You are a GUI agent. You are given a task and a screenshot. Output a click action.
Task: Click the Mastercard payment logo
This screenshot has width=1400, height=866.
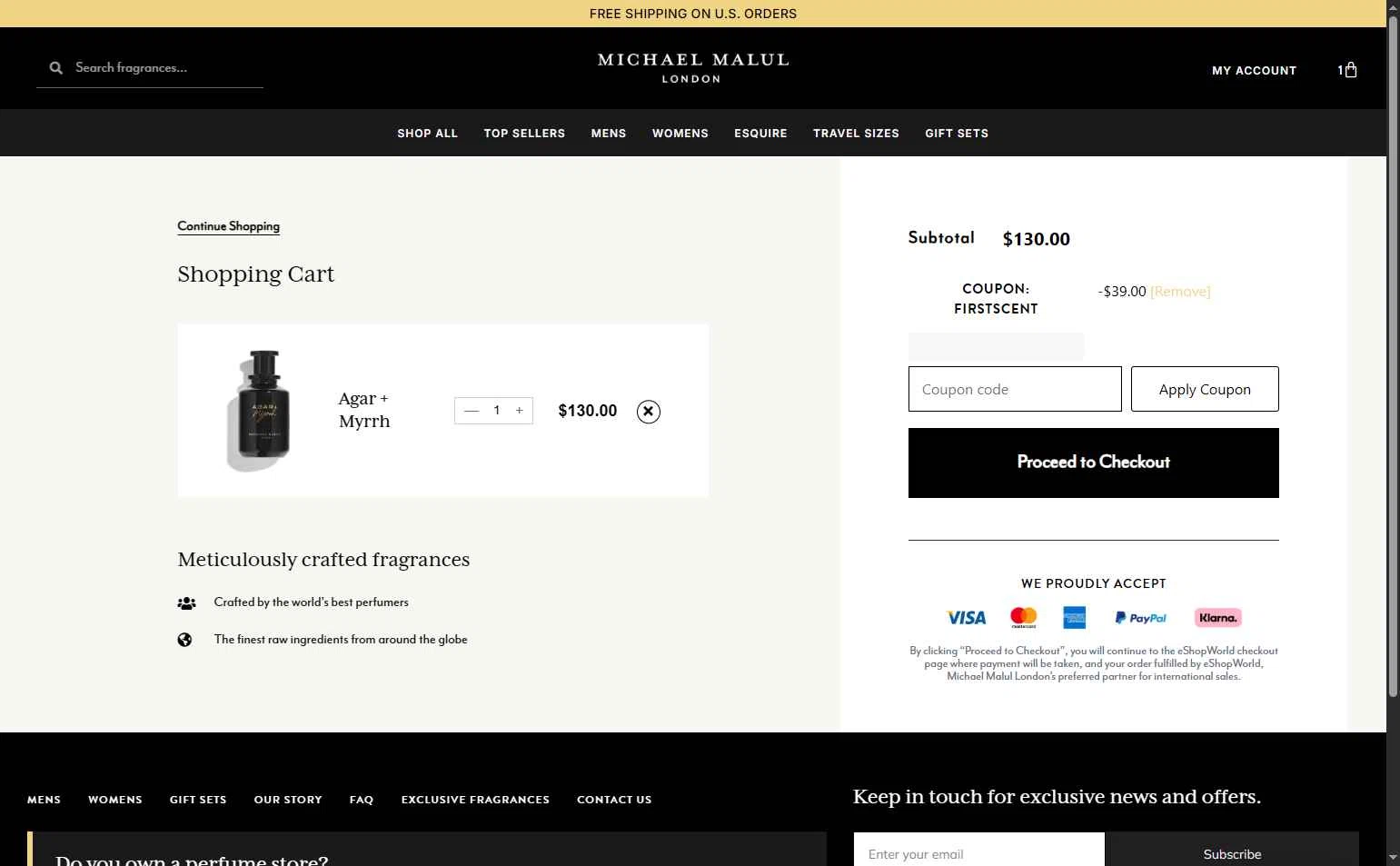[1023, 618]
